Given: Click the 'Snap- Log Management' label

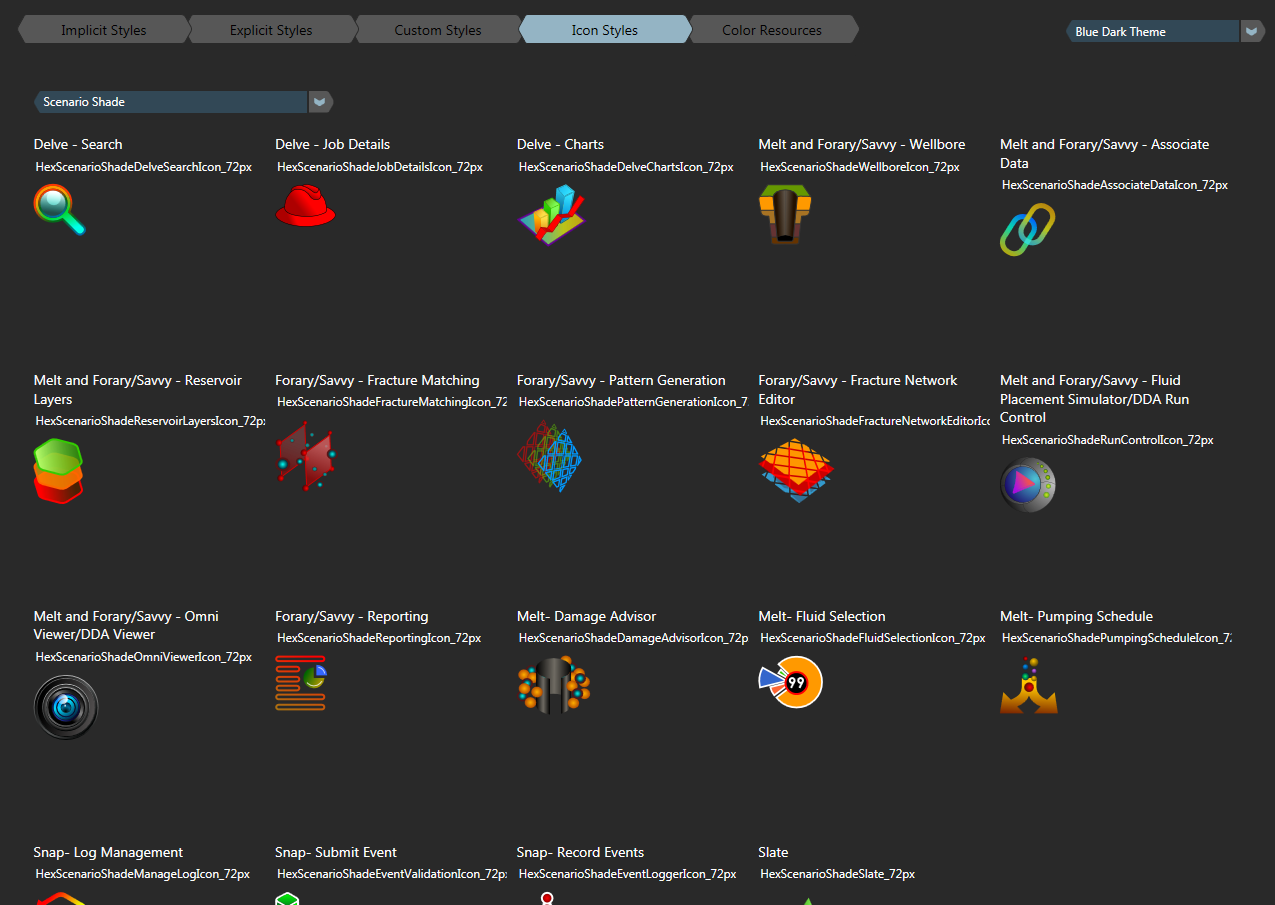Looking at the screenshot, I should pyautogui.click(x=108, y=852).
